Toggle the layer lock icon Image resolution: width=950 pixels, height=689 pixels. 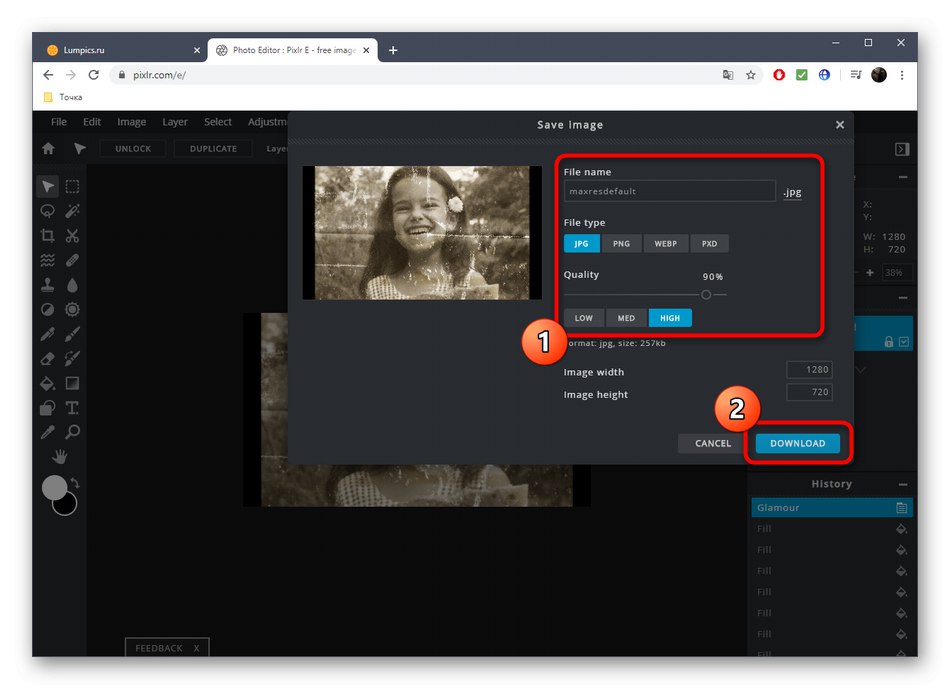click(x=889, y=342)
